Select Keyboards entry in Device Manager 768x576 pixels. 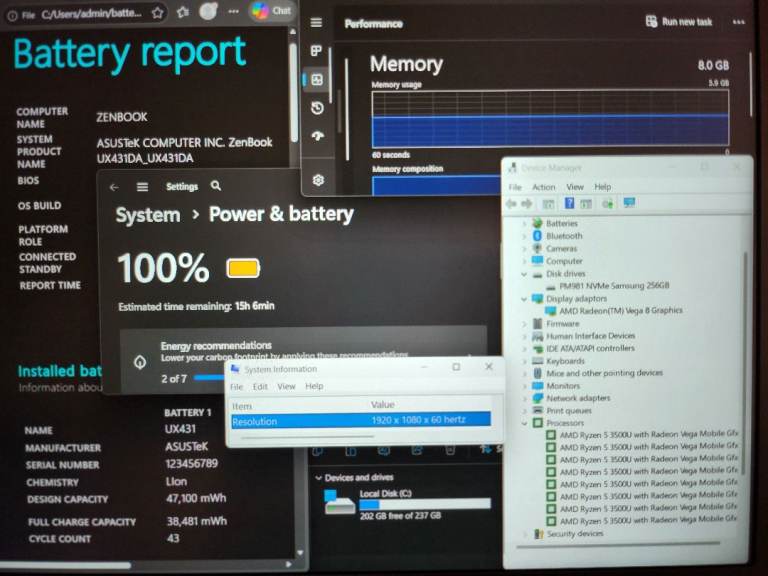pos(565,361)
